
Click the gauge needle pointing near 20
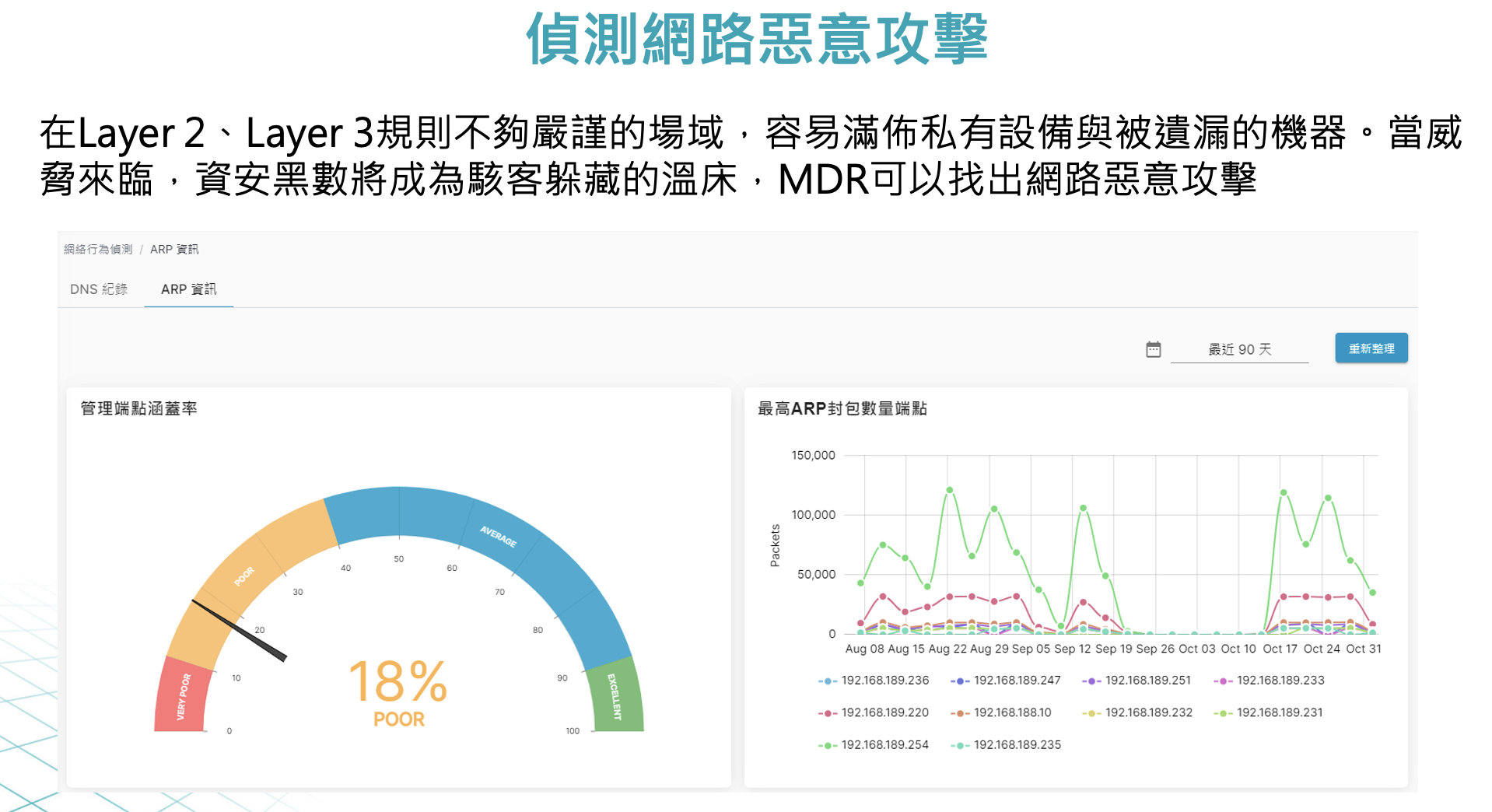click(x=240, y=631)
